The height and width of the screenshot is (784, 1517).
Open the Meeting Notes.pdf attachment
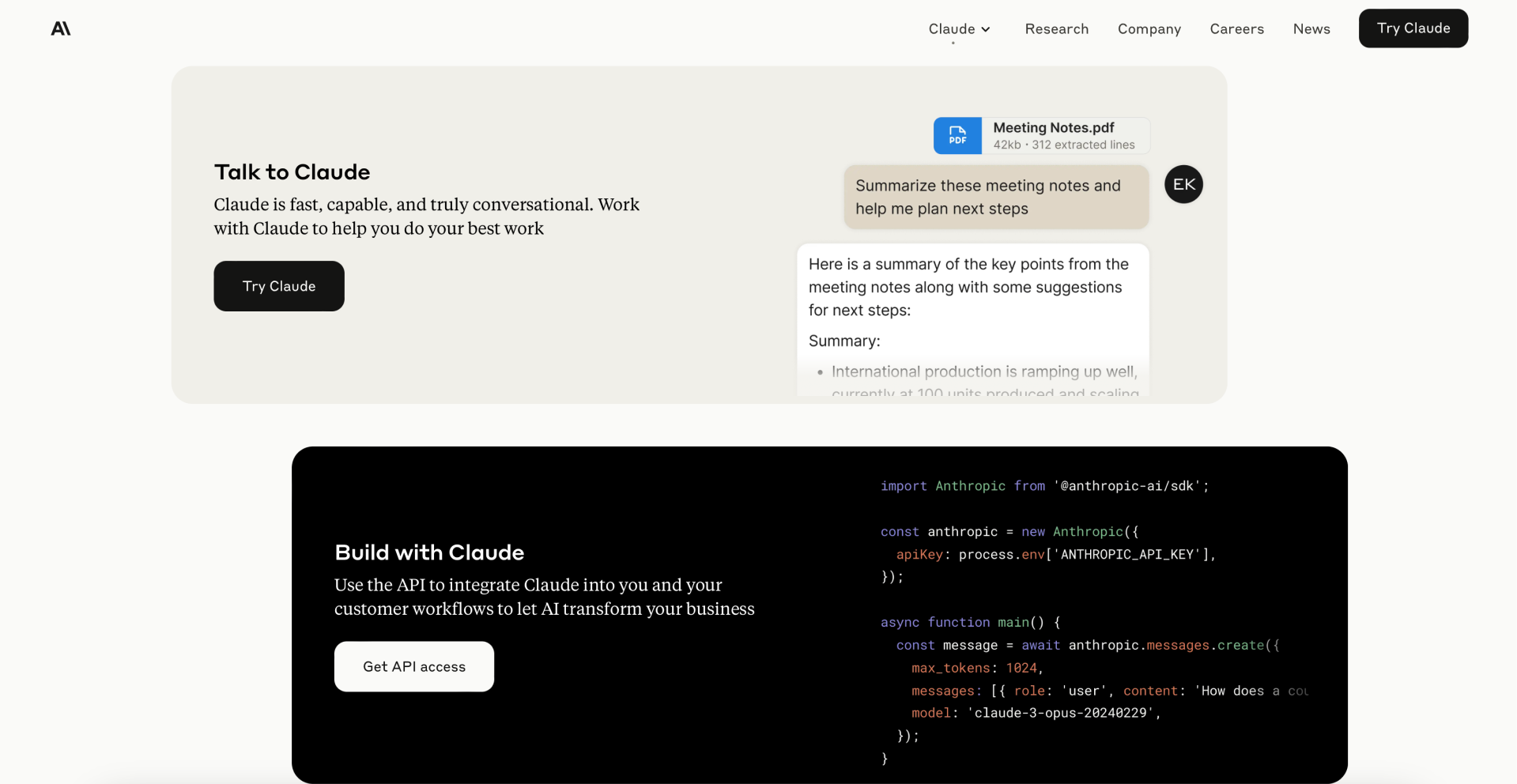coord(1041,136)
